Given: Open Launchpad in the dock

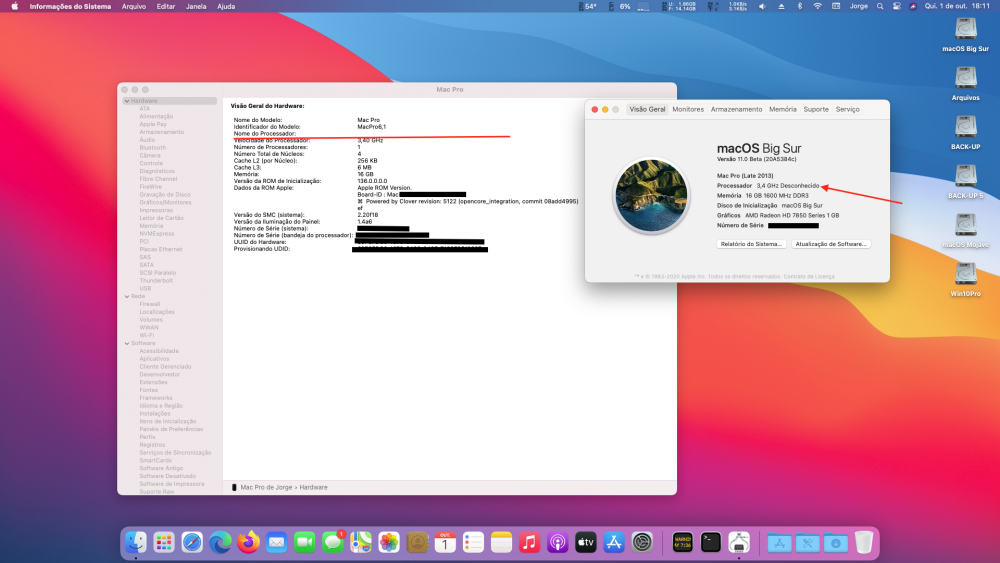Looking at the screenshot, I should point(164,543).
